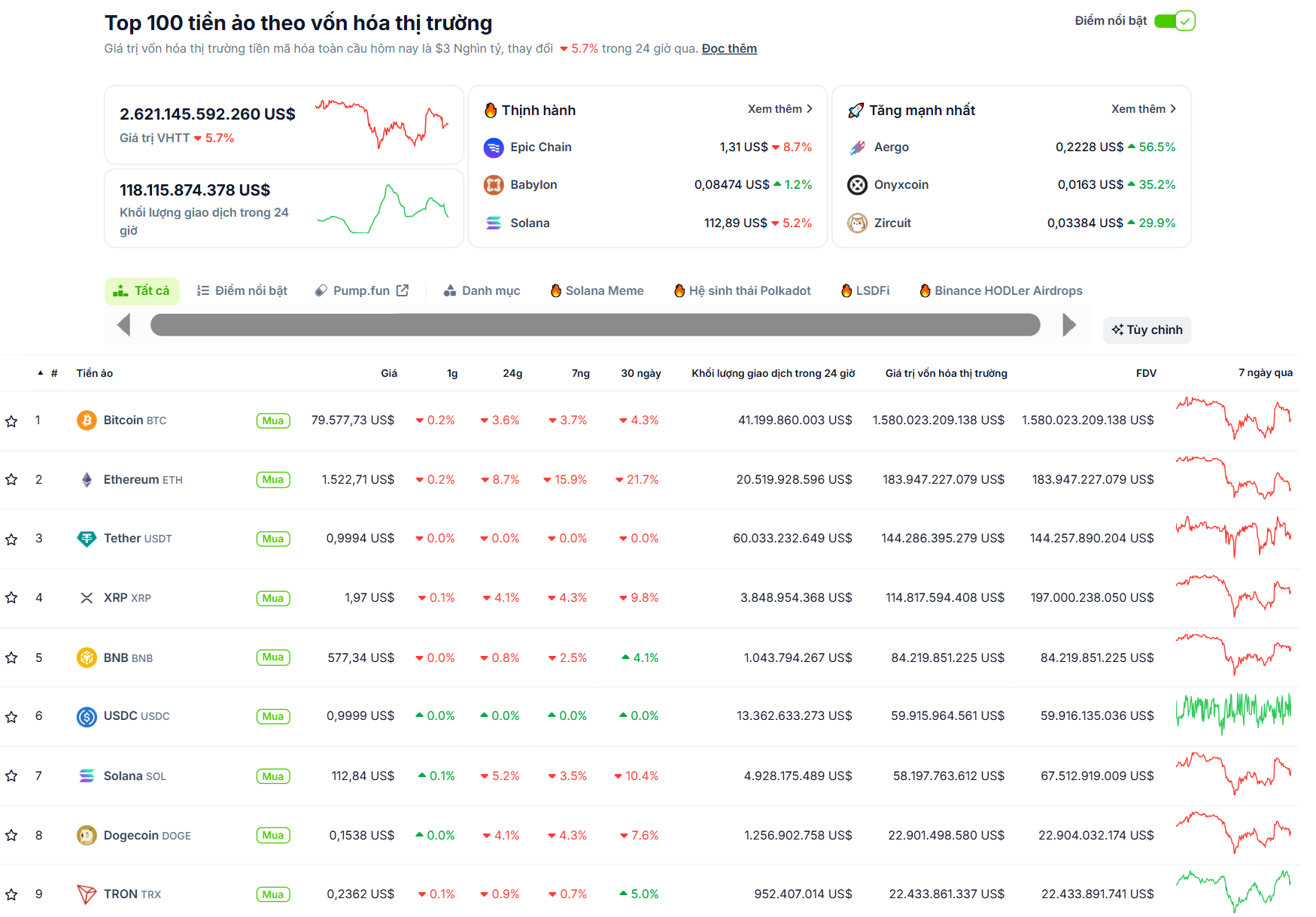
Task: Click the scroll-right arrow
Action: coord(1069,325)
